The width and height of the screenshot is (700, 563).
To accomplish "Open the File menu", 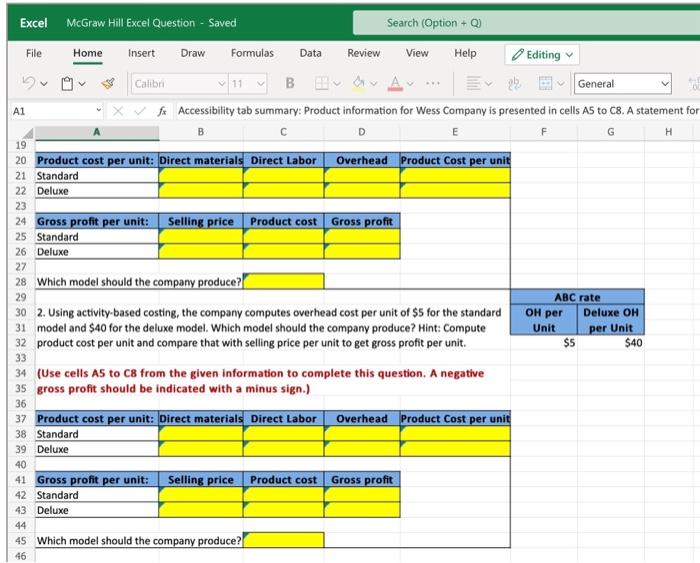I will click(x=34, y=53).
